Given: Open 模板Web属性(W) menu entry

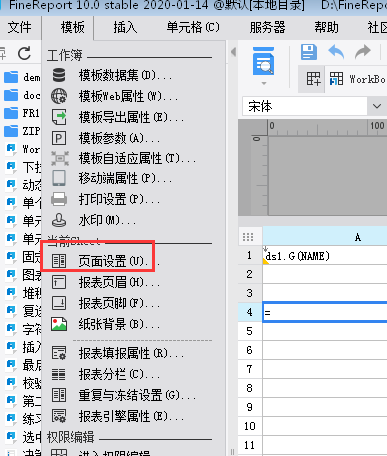Looking at the screenshot, I should coord(128,96).
